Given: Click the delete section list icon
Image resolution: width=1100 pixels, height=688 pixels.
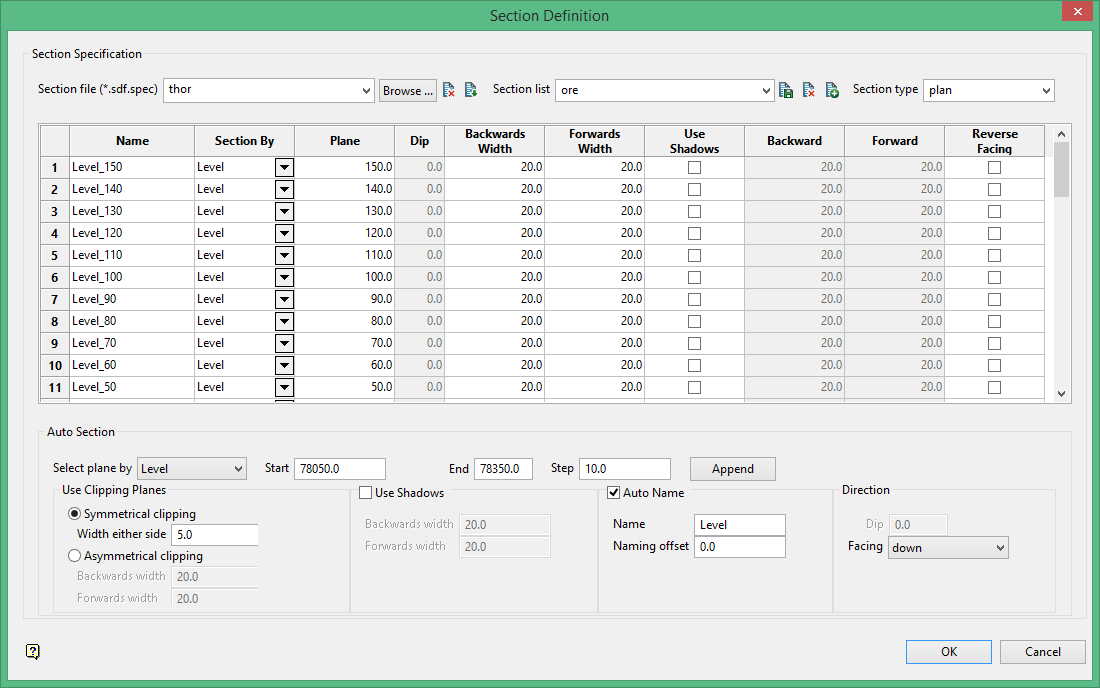Looking at the screenshot, I should [809, 90].
